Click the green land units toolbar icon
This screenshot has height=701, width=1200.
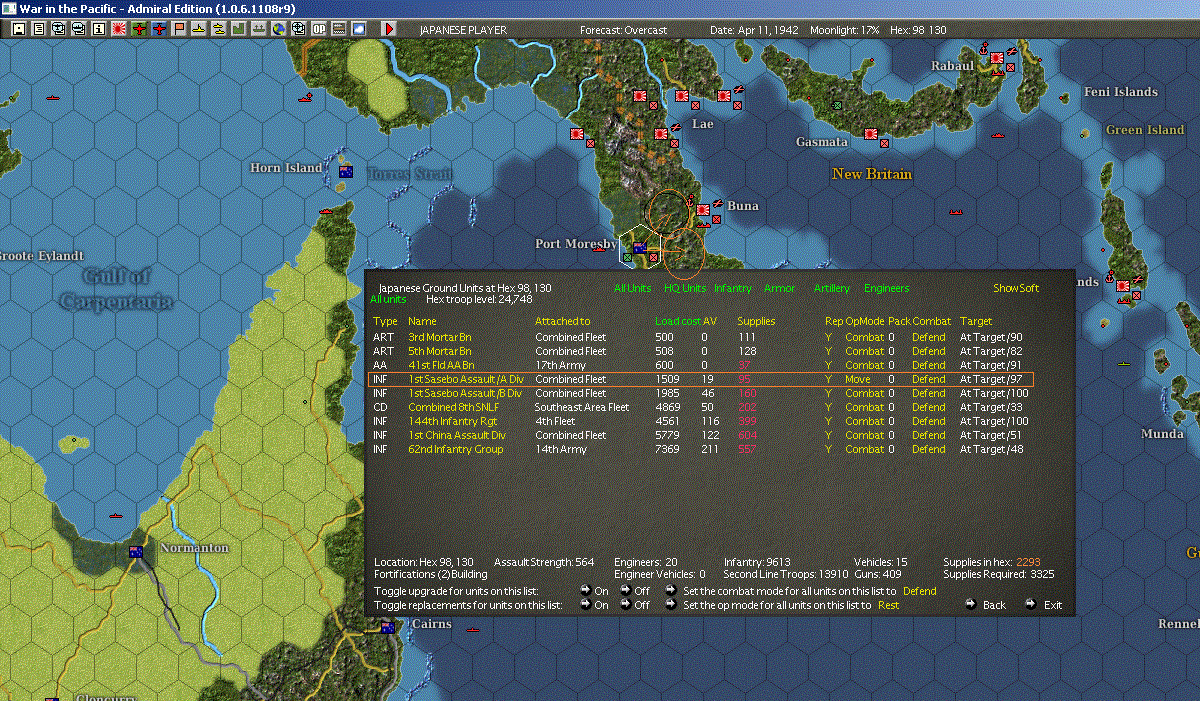tap(239, 29)
